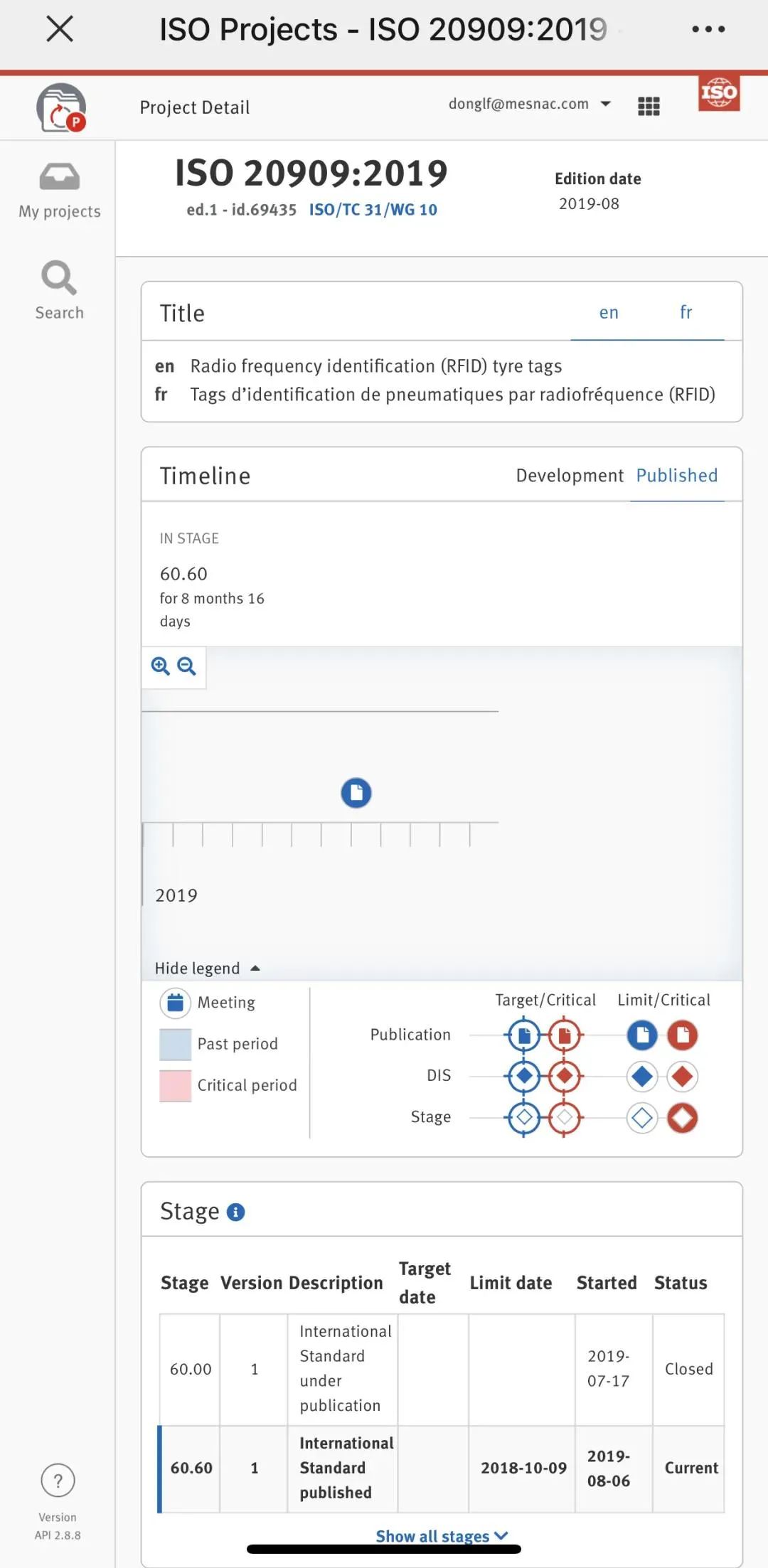Open the three-dots more menu

(x=708, y=30)
